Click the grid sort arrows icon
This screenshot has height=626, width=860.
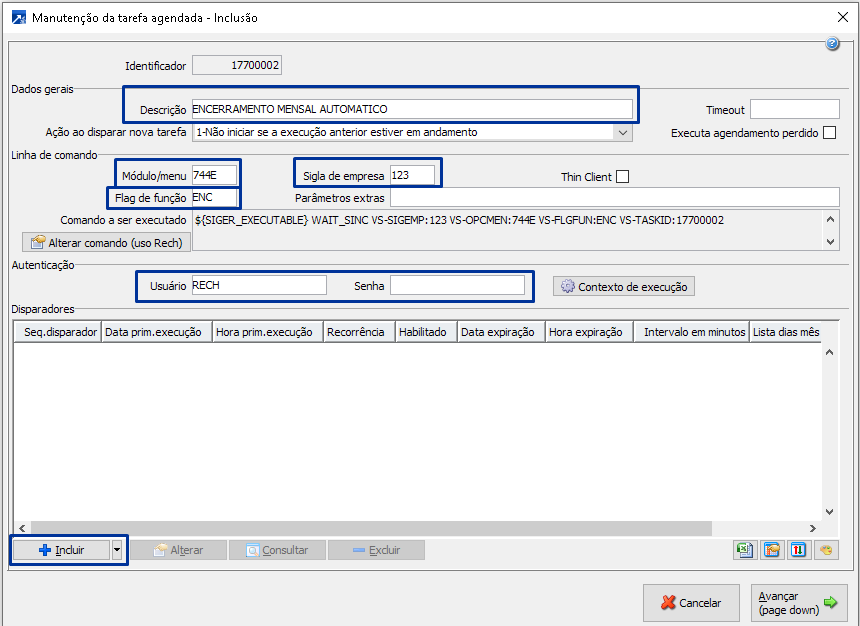pos(799,550)
